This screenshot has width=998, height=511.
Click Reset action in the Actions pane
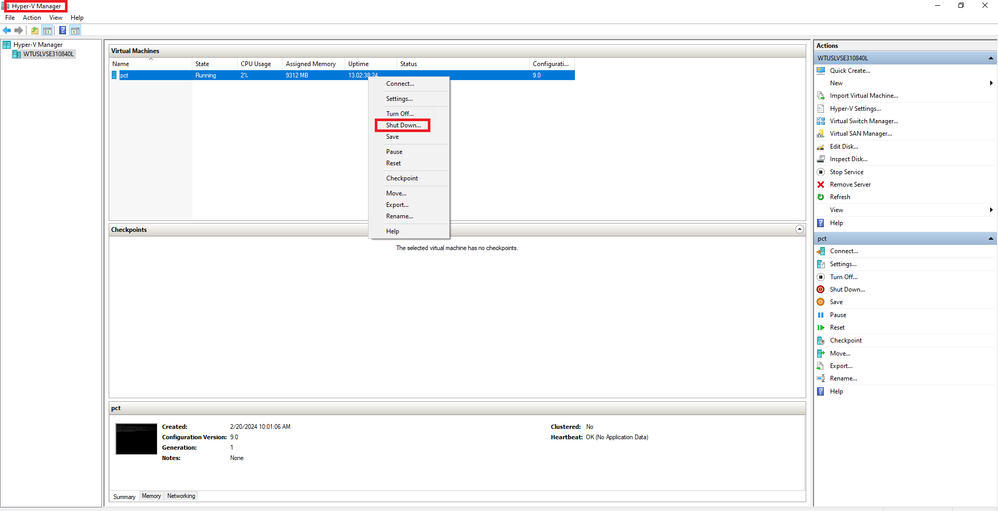click(838, 328)
